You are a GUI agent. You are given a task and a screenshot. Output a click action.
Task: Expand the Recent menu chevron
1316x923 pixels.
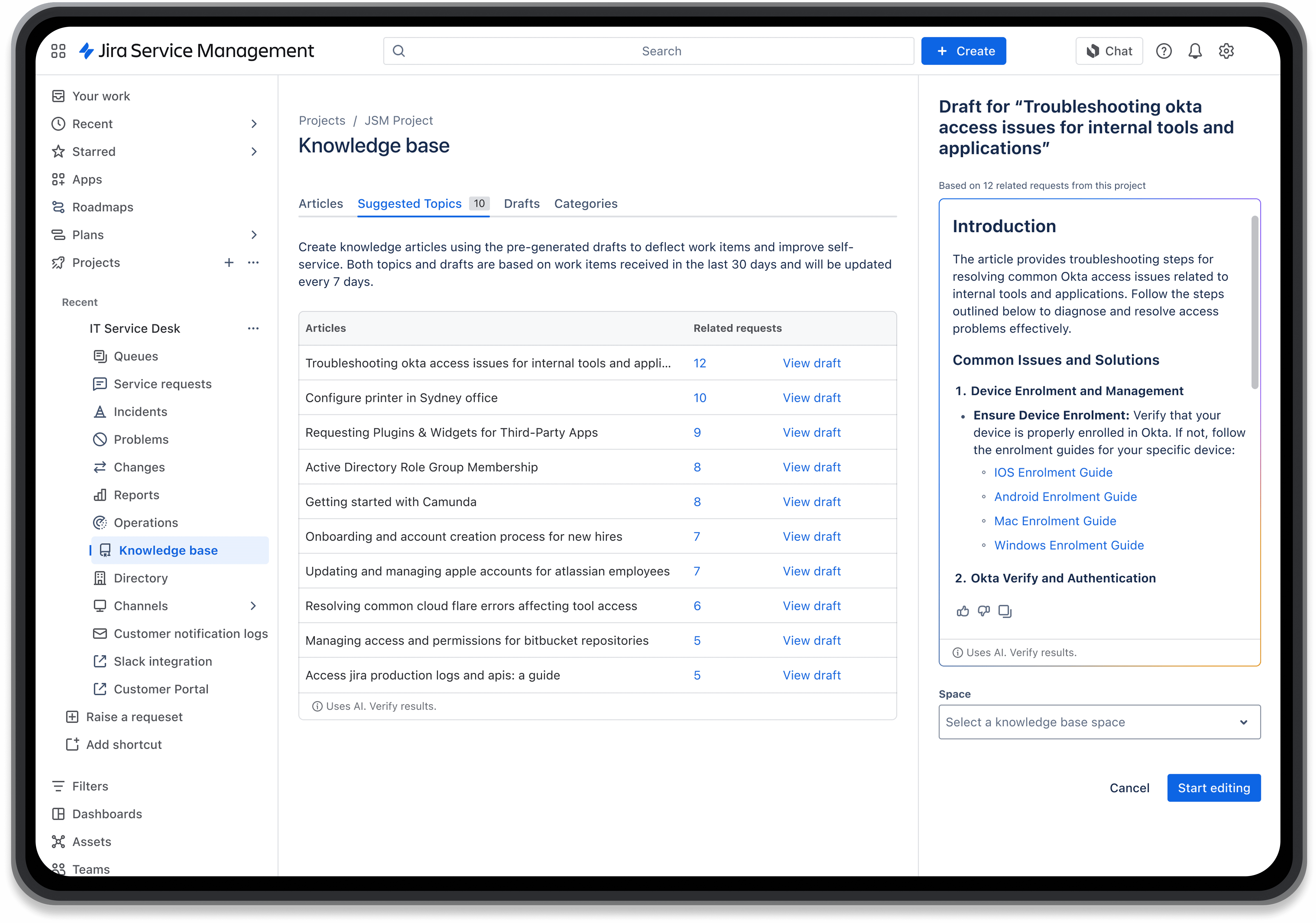(x=254, y=124)
